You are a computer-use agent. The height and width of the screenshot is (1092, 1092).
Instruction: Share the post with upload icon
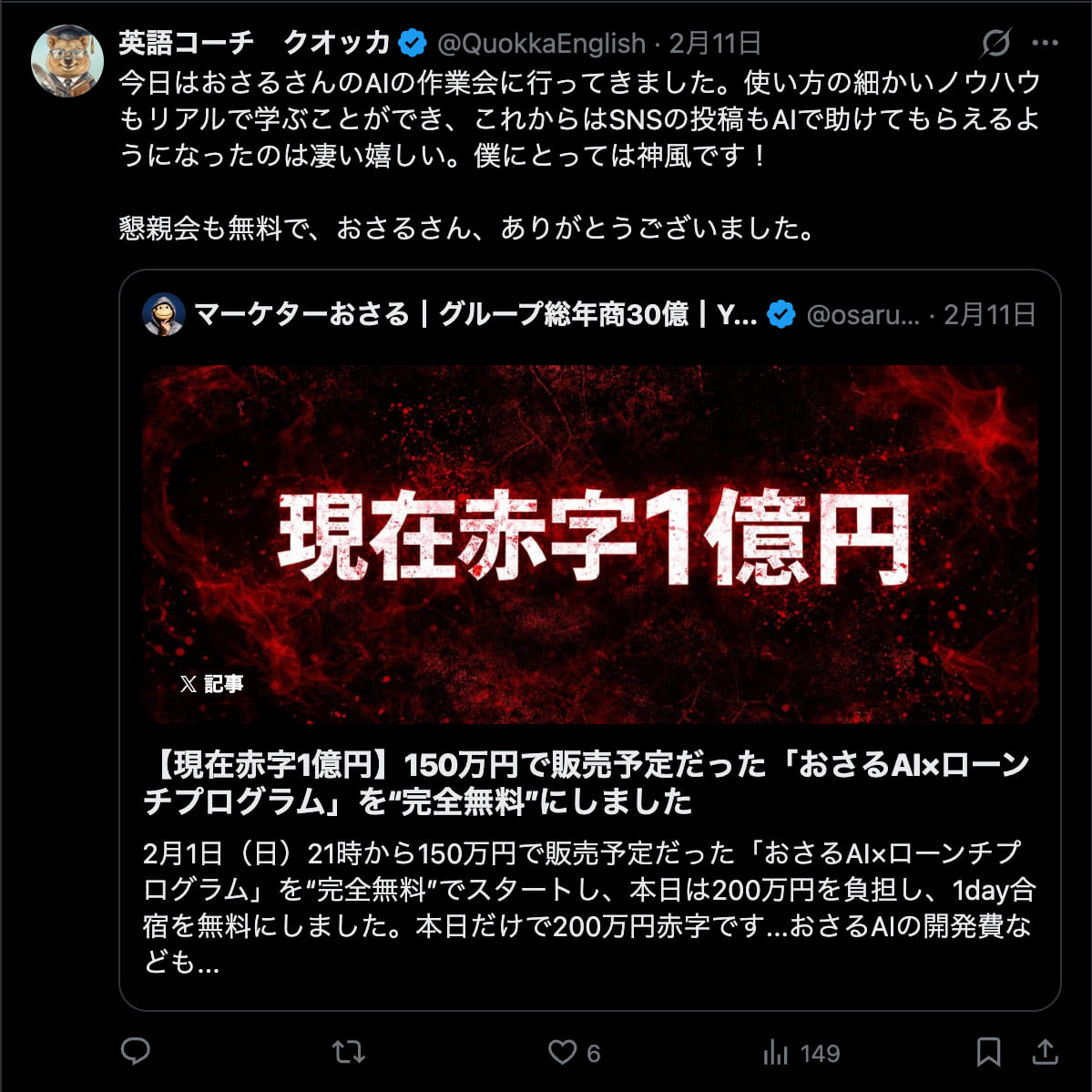(1045, 1052)
